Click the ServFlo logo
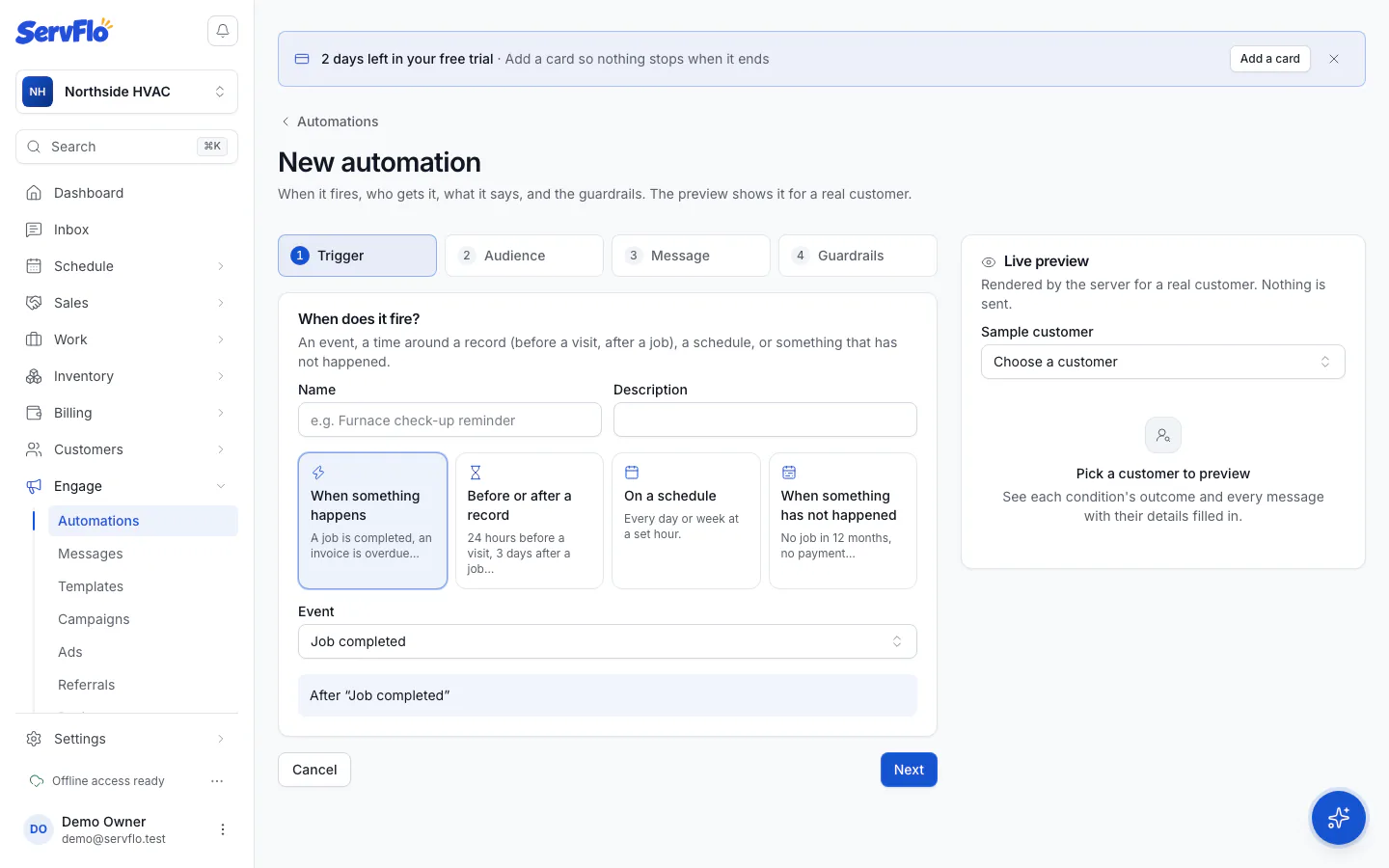 pos(64,31)
